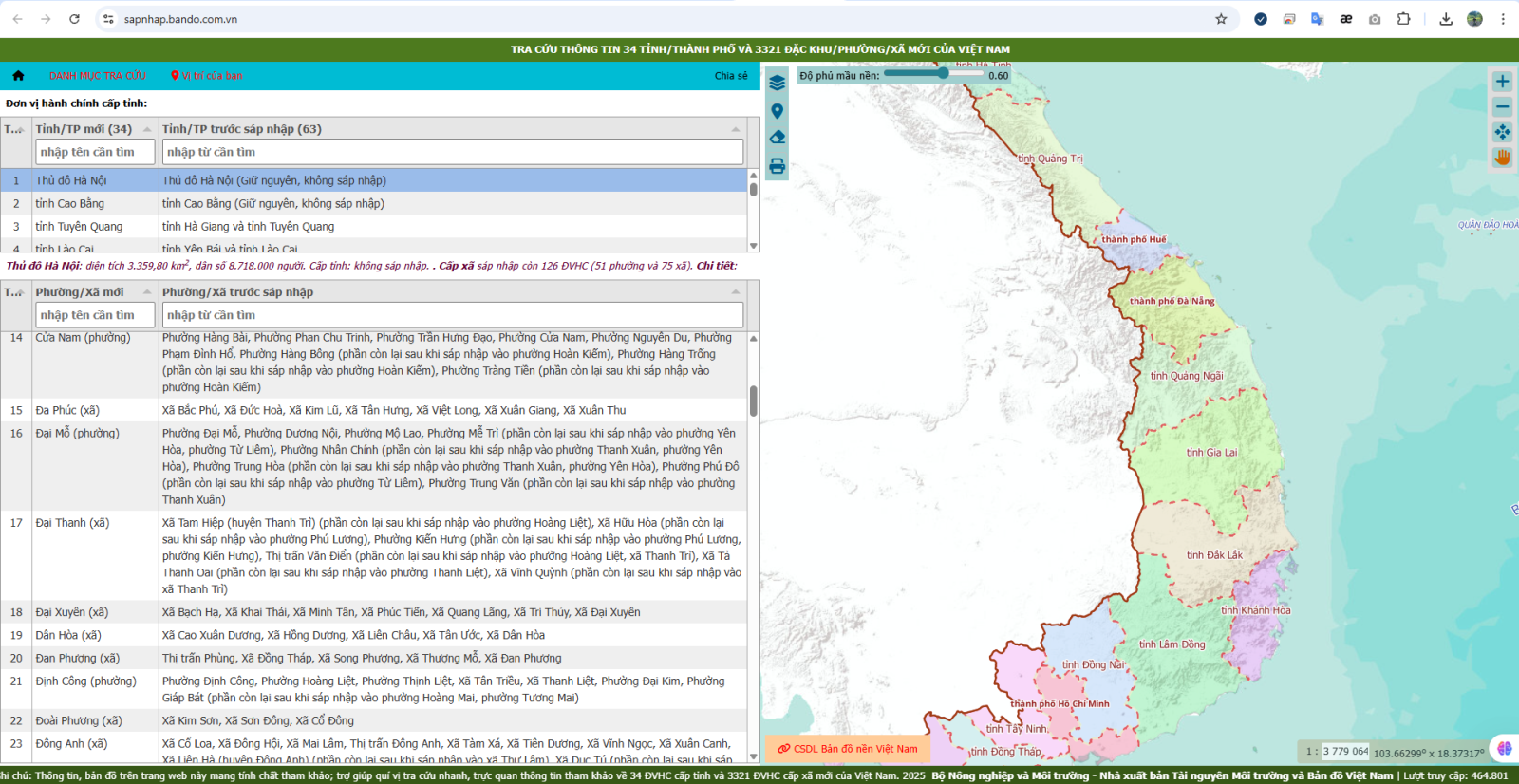Print the map with printer icon
Image resolution: width=1519 pixels, height=784 pixels.
(777, 166)
